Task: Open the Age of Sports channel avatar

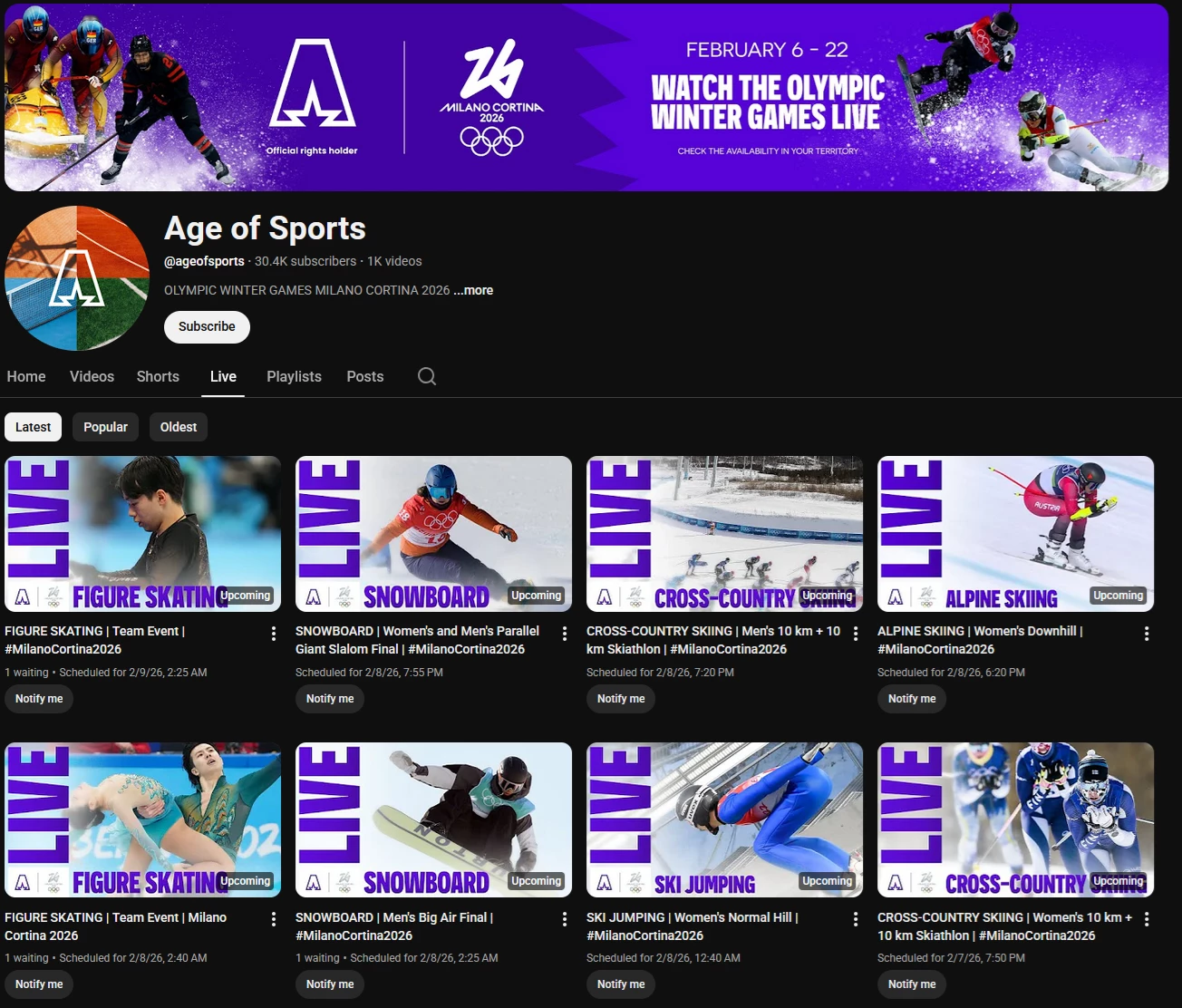Action: [77, 278]
